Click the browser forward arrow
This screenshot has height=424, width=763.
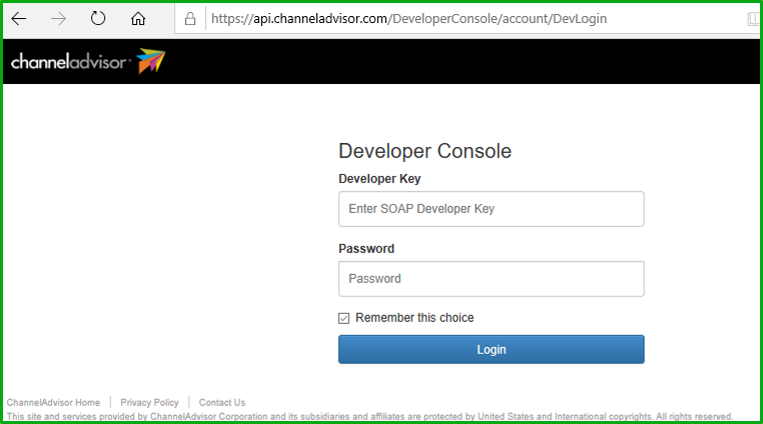(58, 19)
